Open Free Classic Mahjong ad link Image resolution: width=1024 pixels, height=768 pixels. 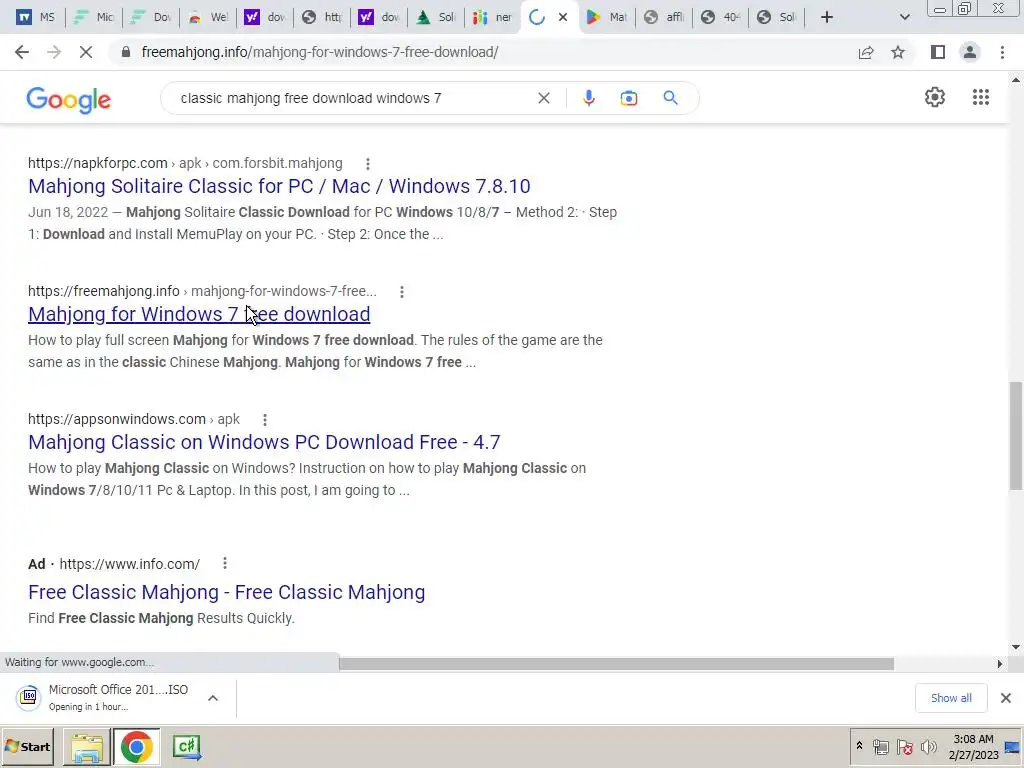[x=227, y=592]
